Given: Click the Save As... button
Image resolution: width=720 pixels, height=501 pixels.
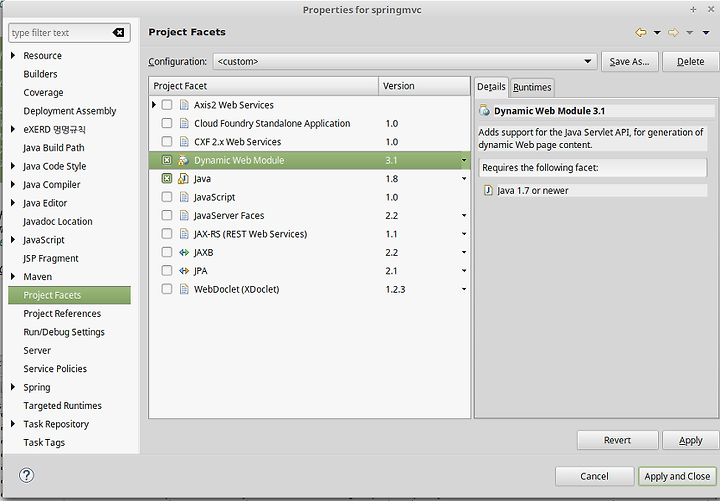Looking at the screenshot, I should coord(630,62).
